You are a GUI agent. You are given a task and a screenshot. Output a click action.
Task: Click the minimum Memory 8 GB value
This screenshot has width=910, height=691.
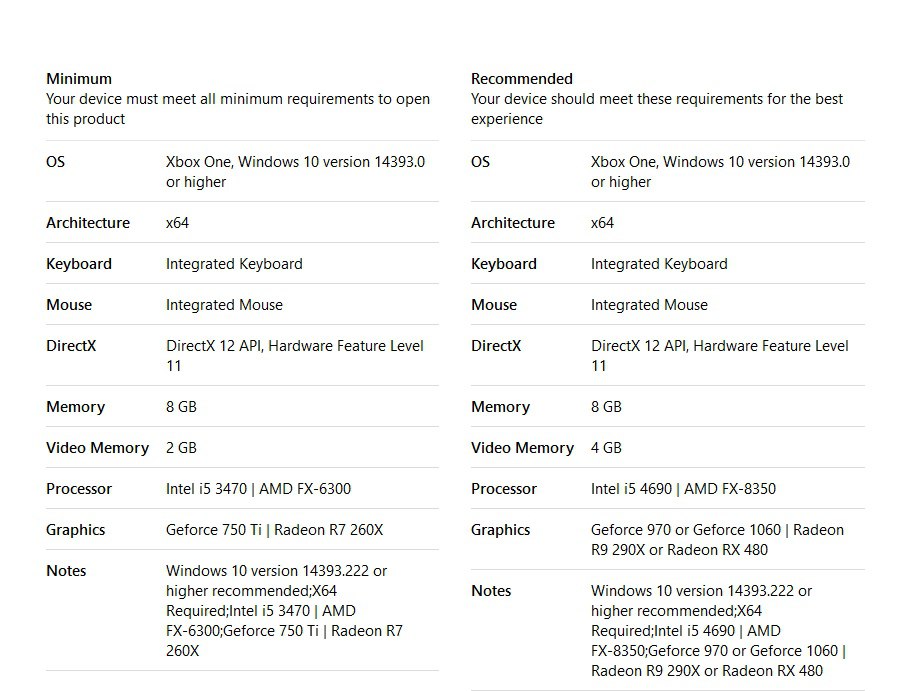(181, 407)
